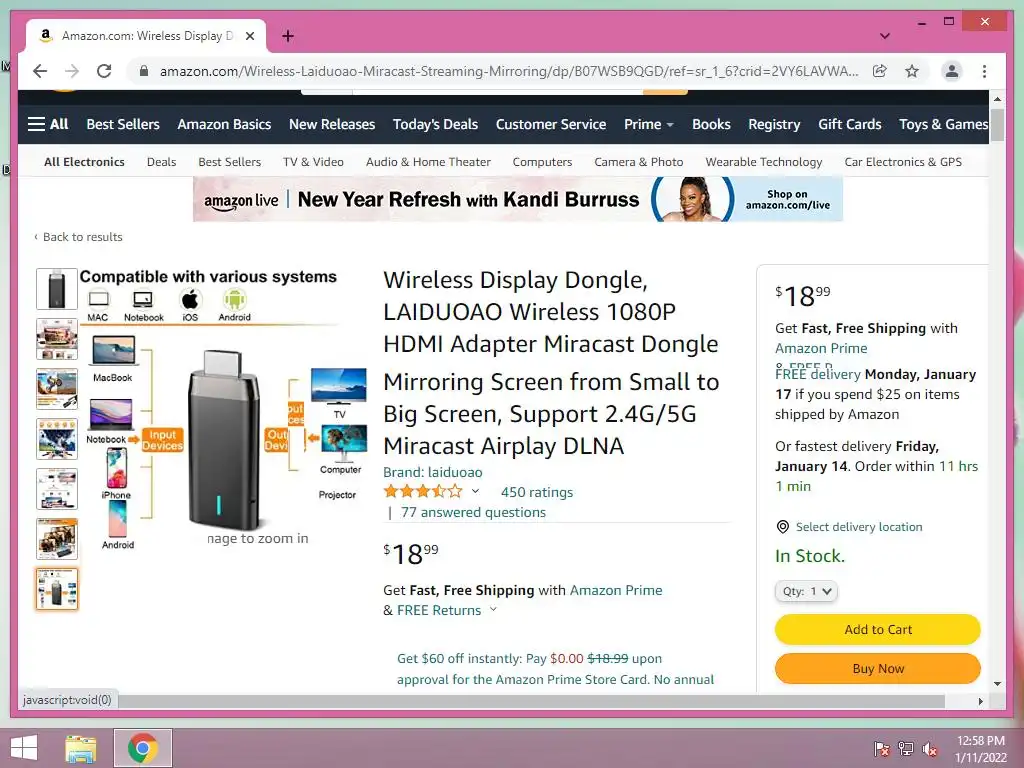Click the Amazon Live New Year Refresh banner
The width and height of the screenshot is (1024, 768).
point(518,199)
